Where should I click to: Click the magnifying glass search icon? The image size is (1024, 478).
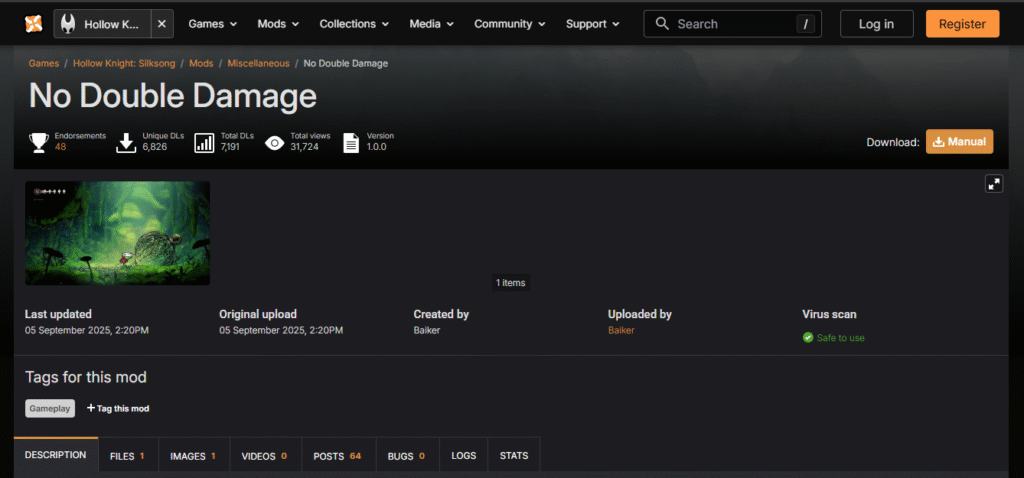(662, 24)
